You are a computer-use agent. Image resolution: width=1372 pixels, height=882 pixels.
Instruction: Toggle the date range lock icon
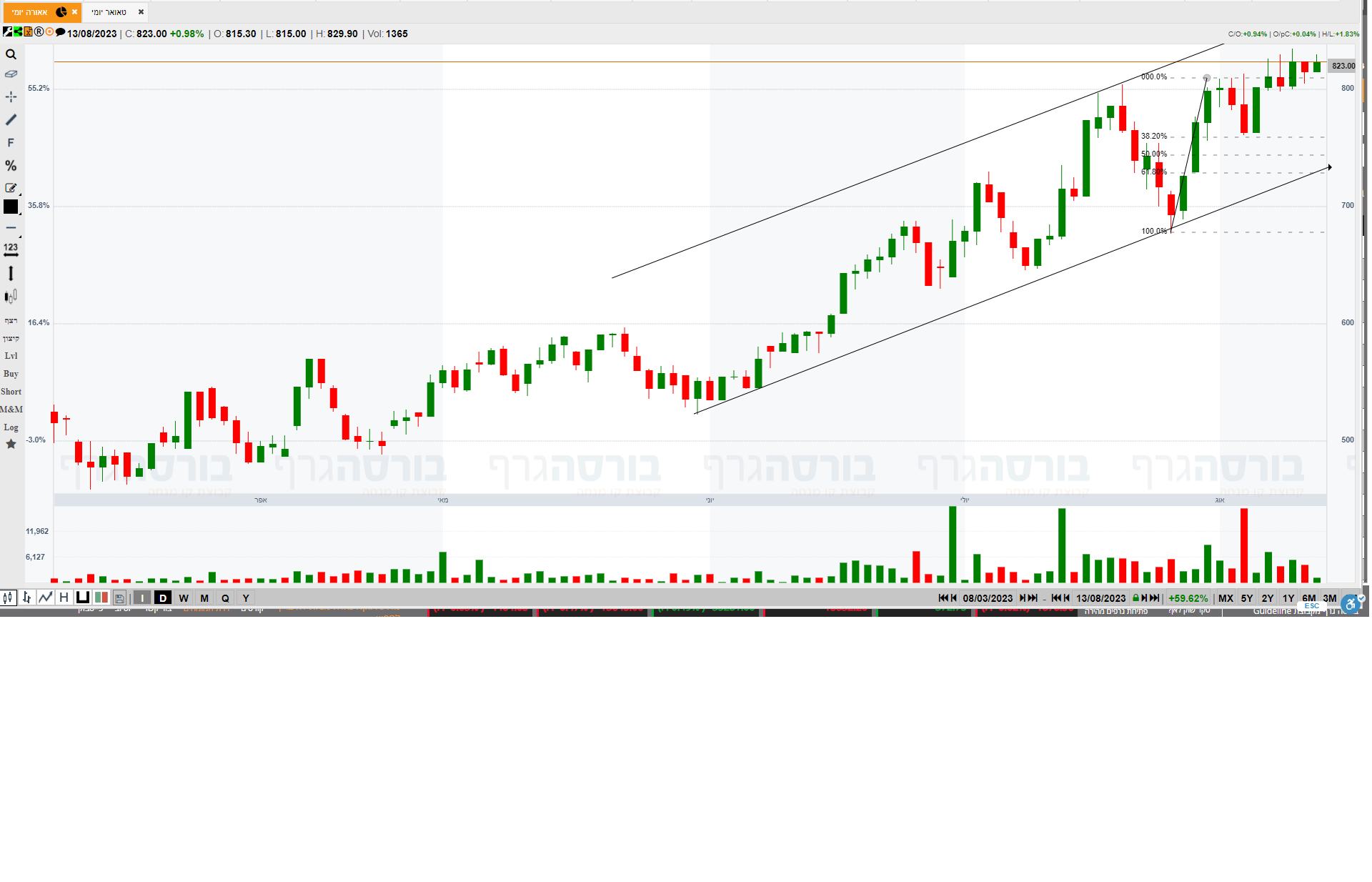[1135, 598]
